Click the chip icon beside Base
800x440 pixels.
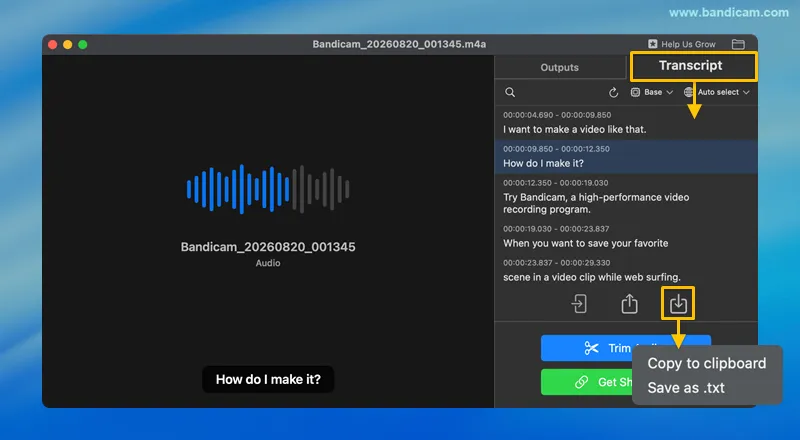point(635,92)
